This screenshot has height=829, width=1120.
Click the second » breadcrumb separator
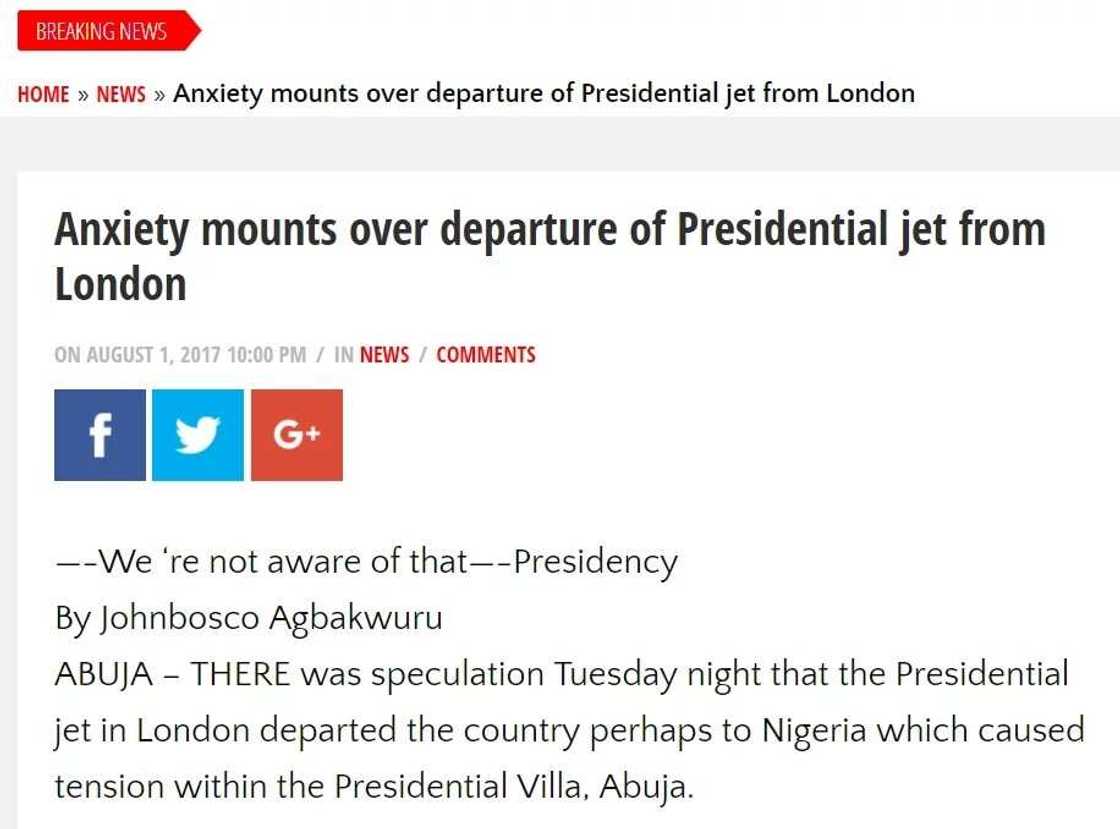pos(159,94)
